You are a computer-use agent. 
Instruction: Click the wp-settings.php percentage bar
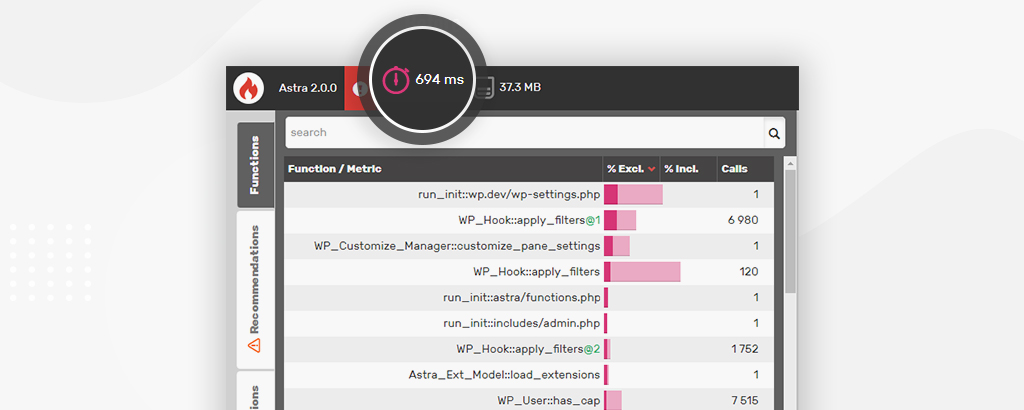pyautogui.click(x=633, y=195)
